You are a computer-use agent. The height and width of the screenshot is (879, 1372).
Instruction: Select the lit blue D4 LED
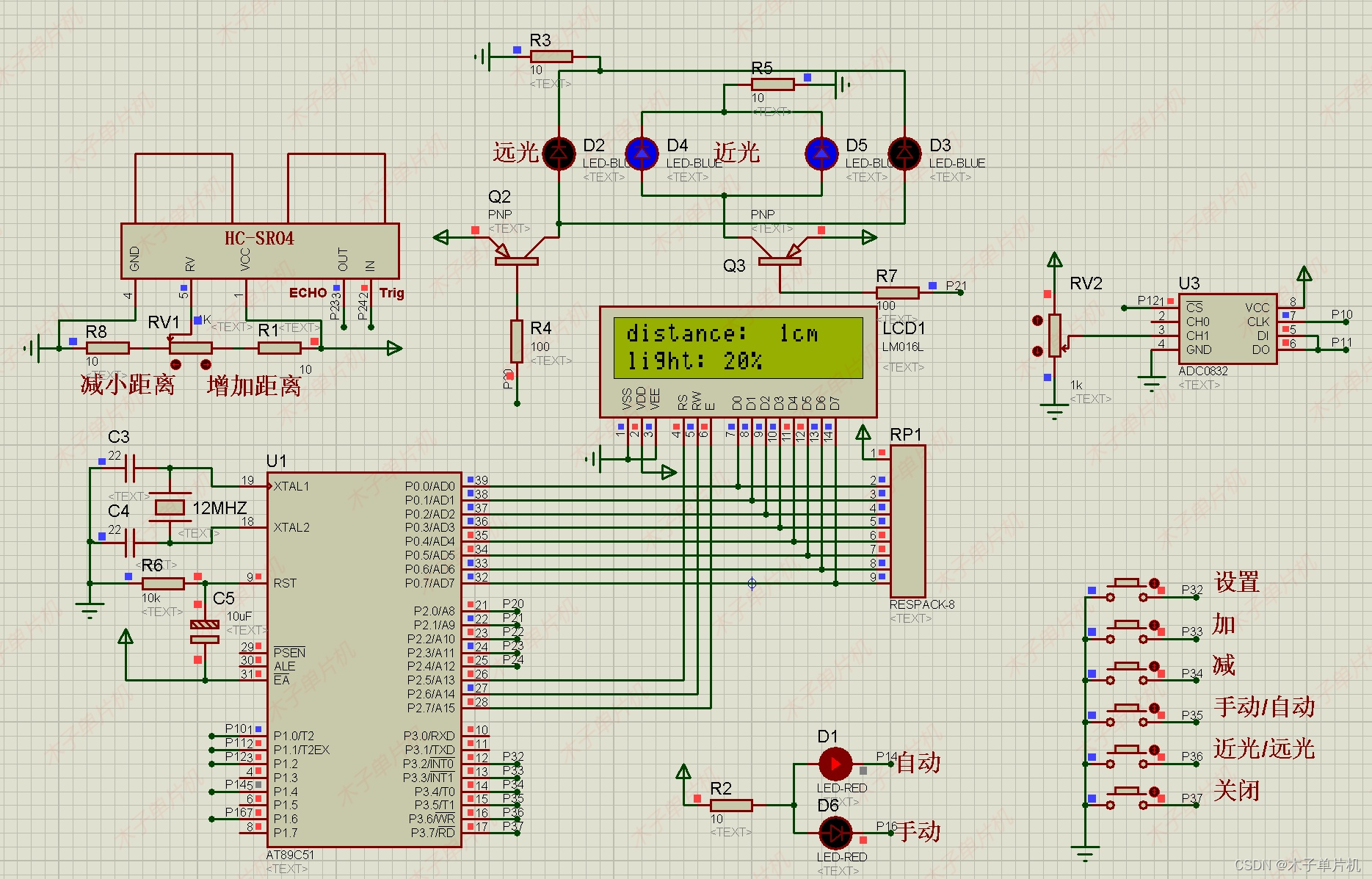642,153
